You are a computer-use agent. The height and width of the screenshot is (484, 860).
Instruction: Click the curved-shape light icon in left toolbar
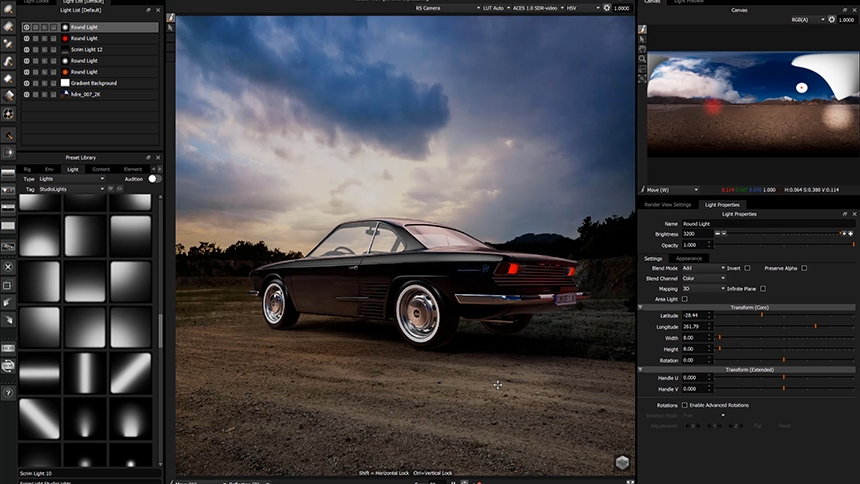(8, 61)
